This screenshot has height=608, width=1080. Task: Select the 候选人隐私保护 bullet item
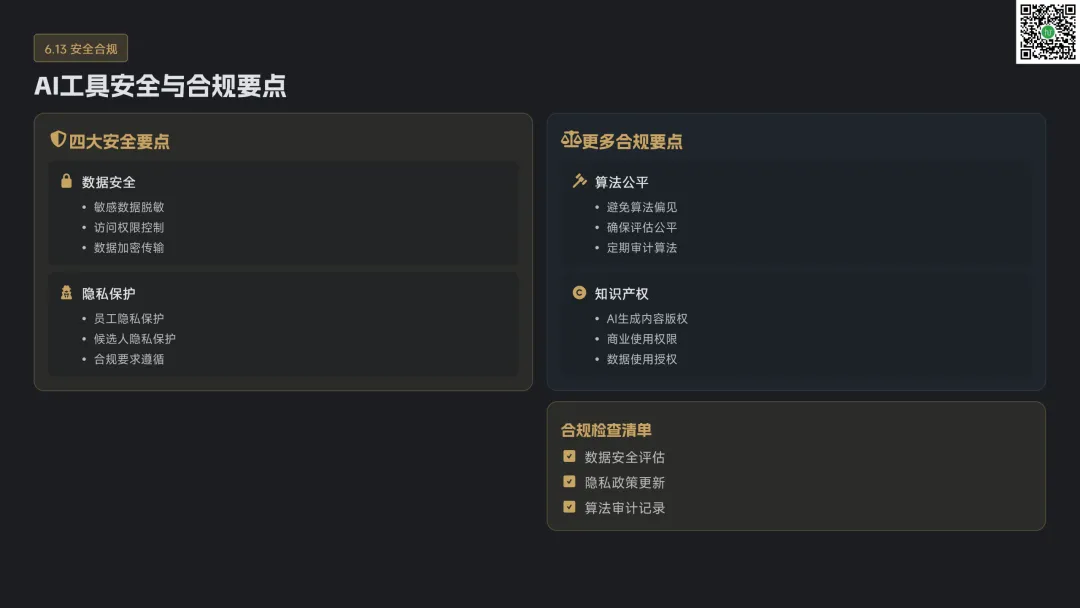[x=135, y=339]
